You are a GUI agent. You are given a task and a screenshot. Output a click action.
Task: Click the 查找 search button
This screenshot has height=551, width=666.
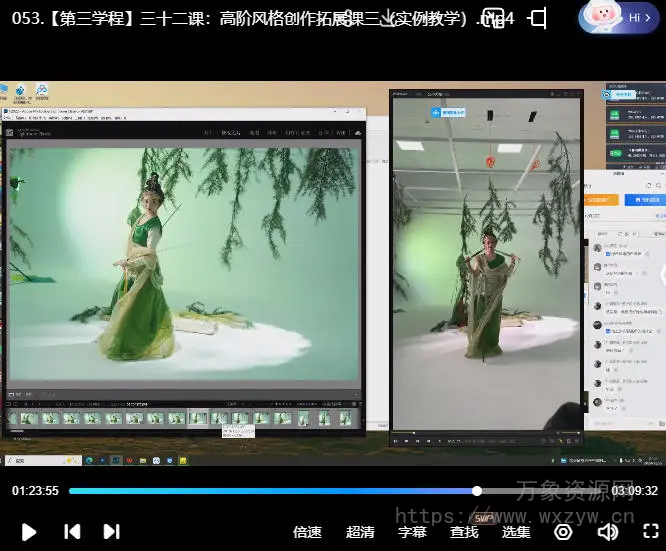click(464, 532)
